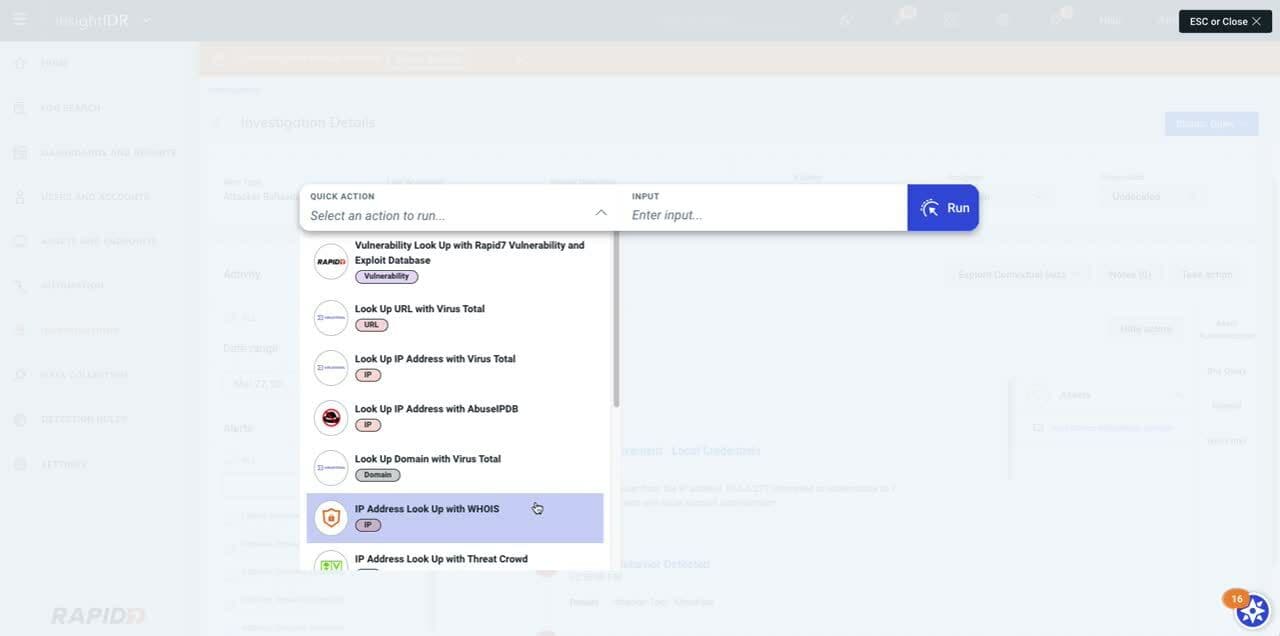Collapse the Quick Action dropdown with its chevron
Viewport: 1280px width, 636px height.
tap(601, 213)
